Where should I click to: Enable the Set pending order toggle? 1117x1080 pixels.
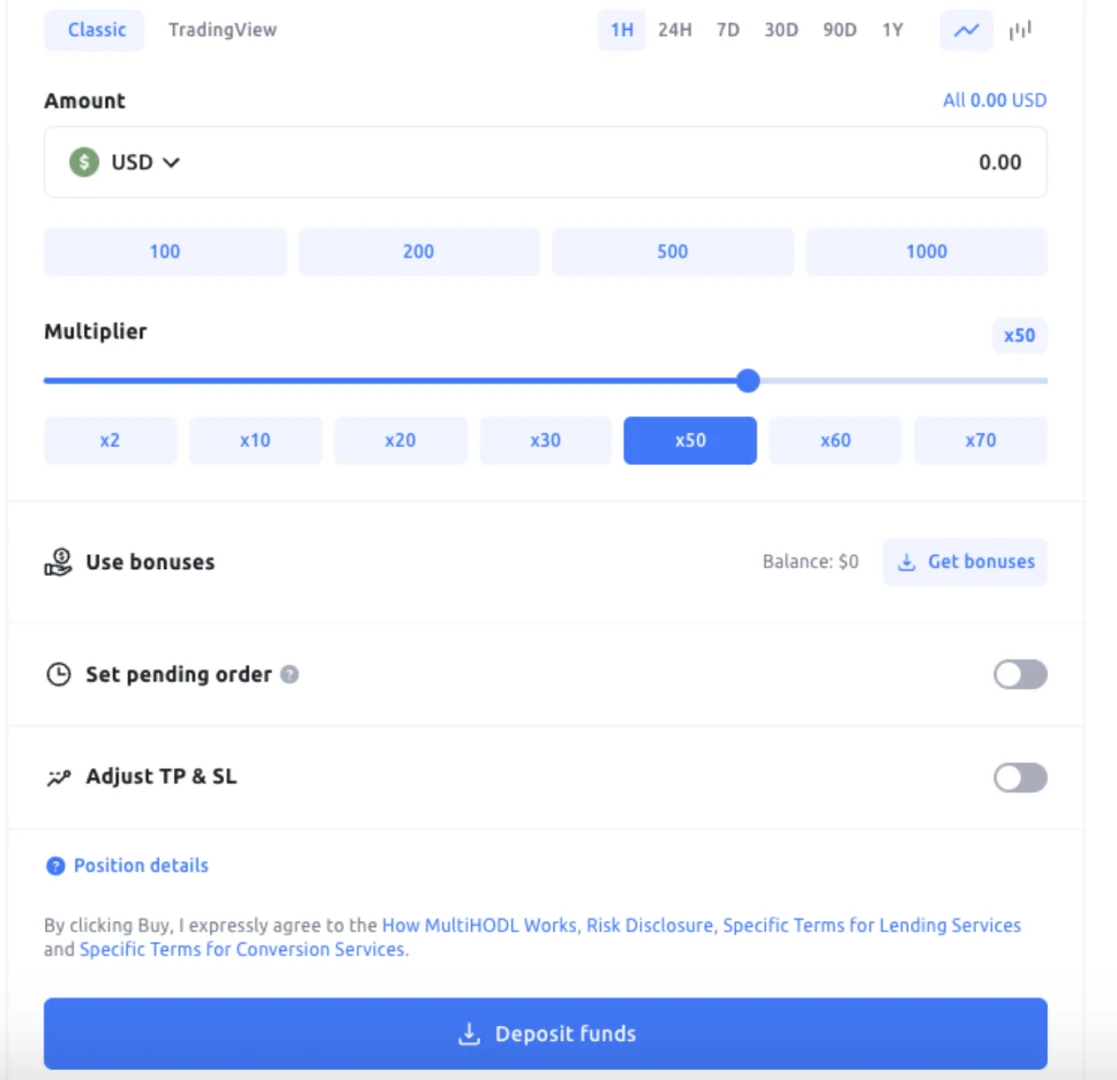click(1020, 675)
